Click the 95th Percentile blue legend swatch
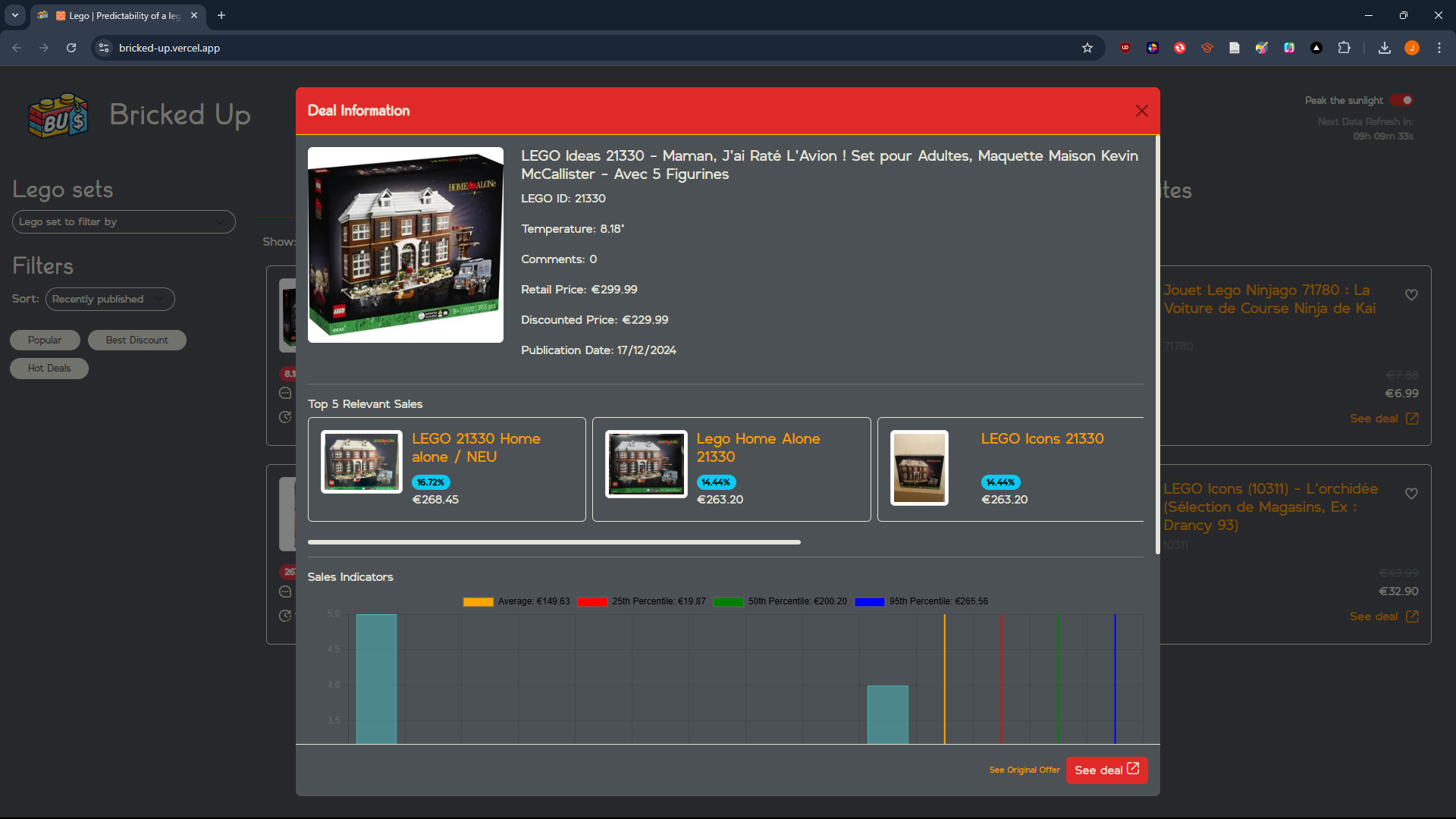The image size is (1456, 819). [869, 601]
